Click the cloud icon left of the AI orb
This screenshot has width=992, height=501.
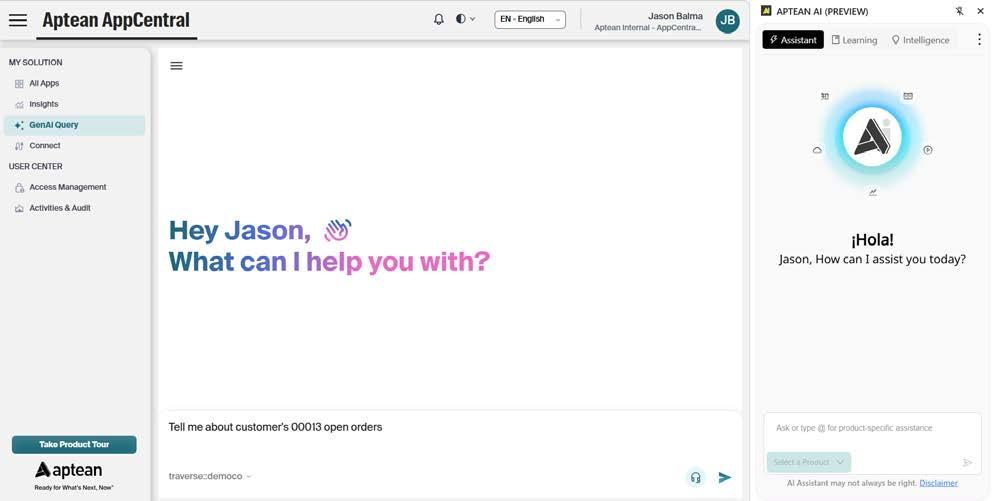click(x=817, y=150)
